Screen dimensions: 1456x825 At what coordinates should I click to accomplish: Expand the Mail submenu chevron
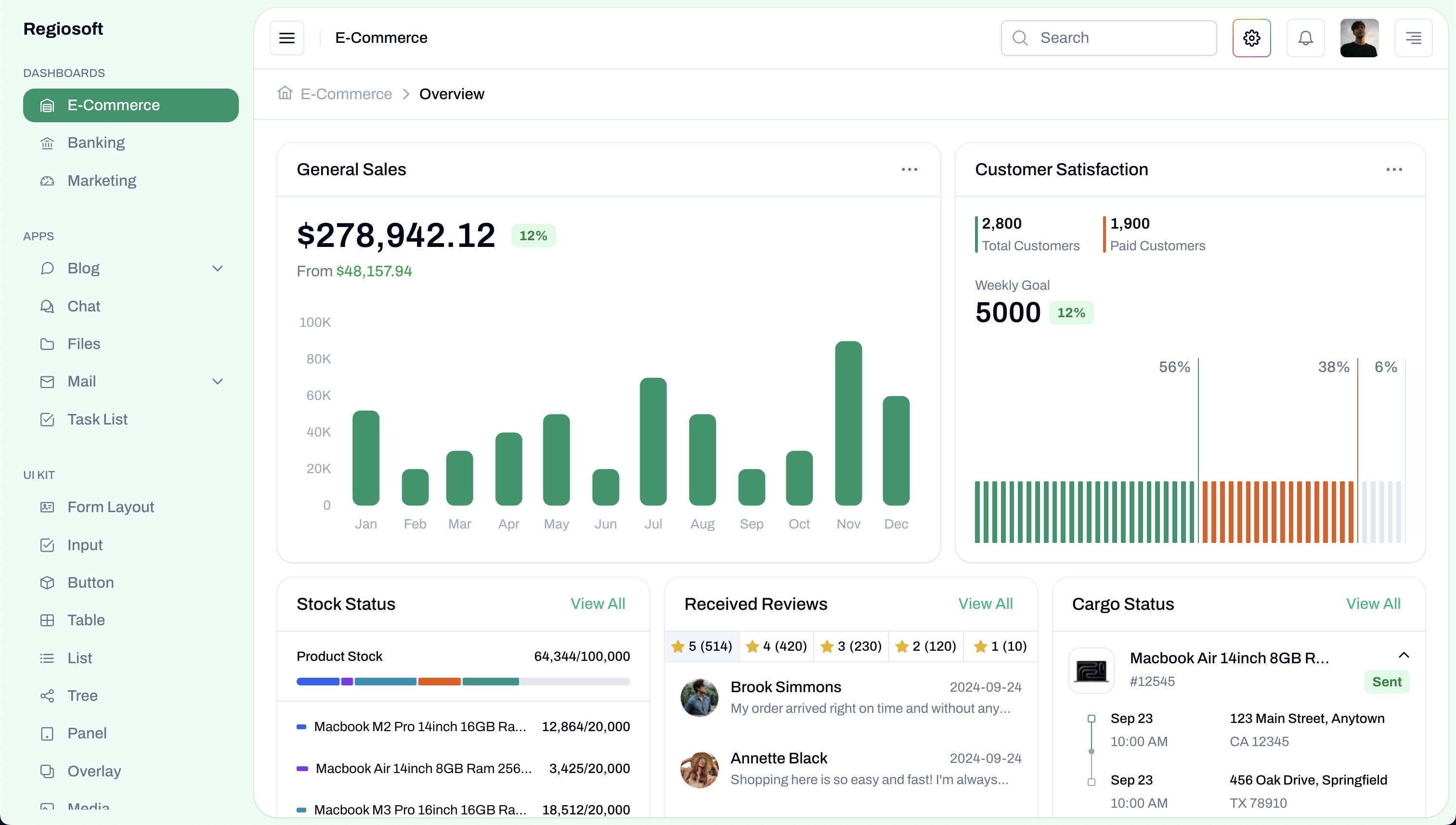(217, 381)
